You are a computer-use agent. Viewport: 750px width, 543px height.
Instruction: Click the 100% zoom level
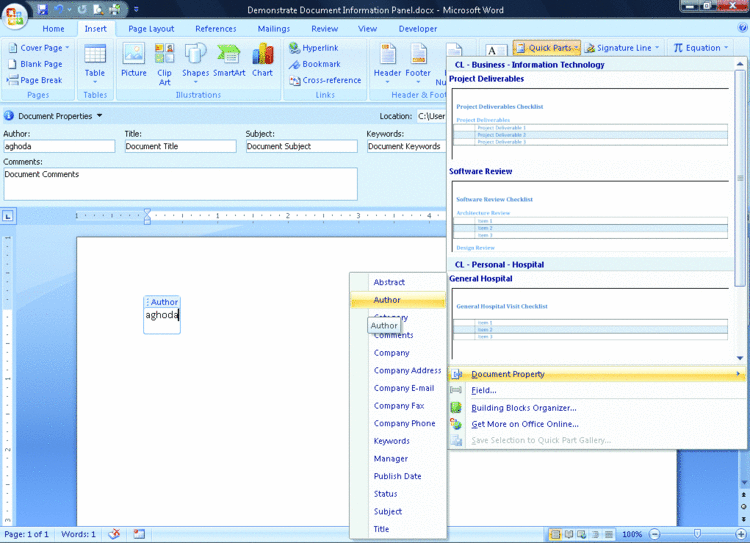[x=632, y=534]
